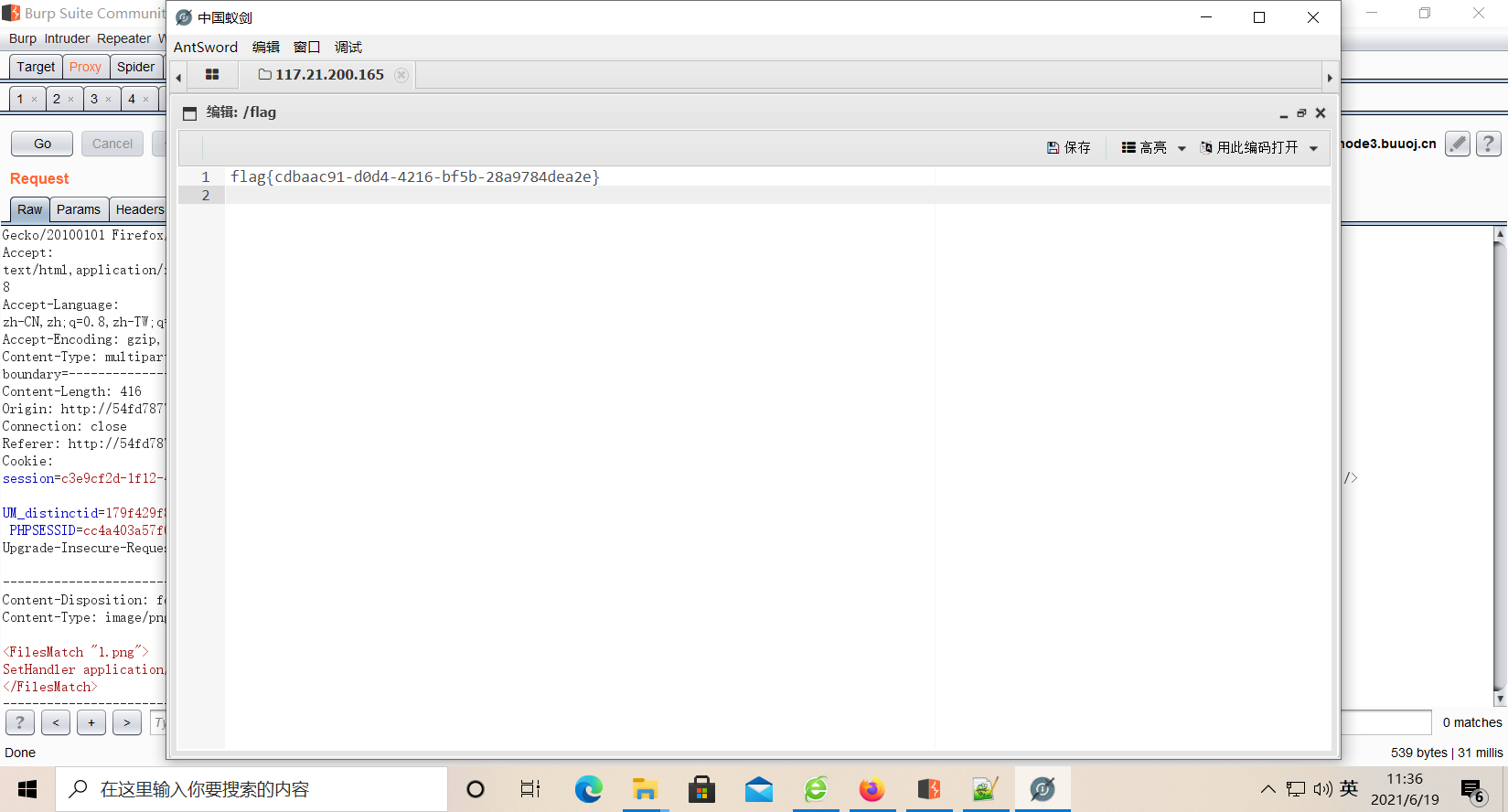Open the 调试 menu in AntSword
This screenshot has height=812, width=1508.
[x=348, y=48]
